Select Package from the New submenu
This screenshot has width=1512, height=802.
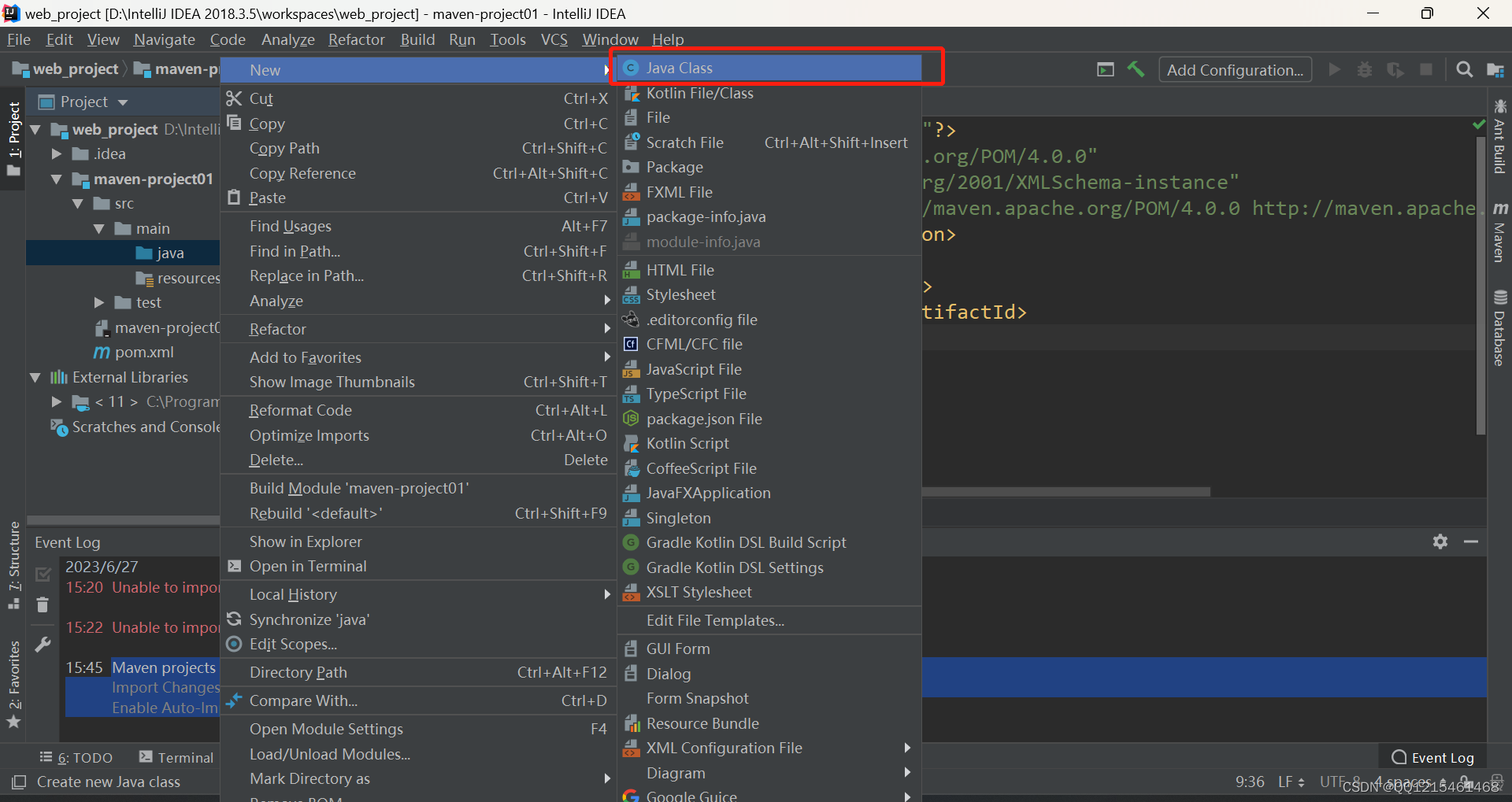click(x=769, y=167)
